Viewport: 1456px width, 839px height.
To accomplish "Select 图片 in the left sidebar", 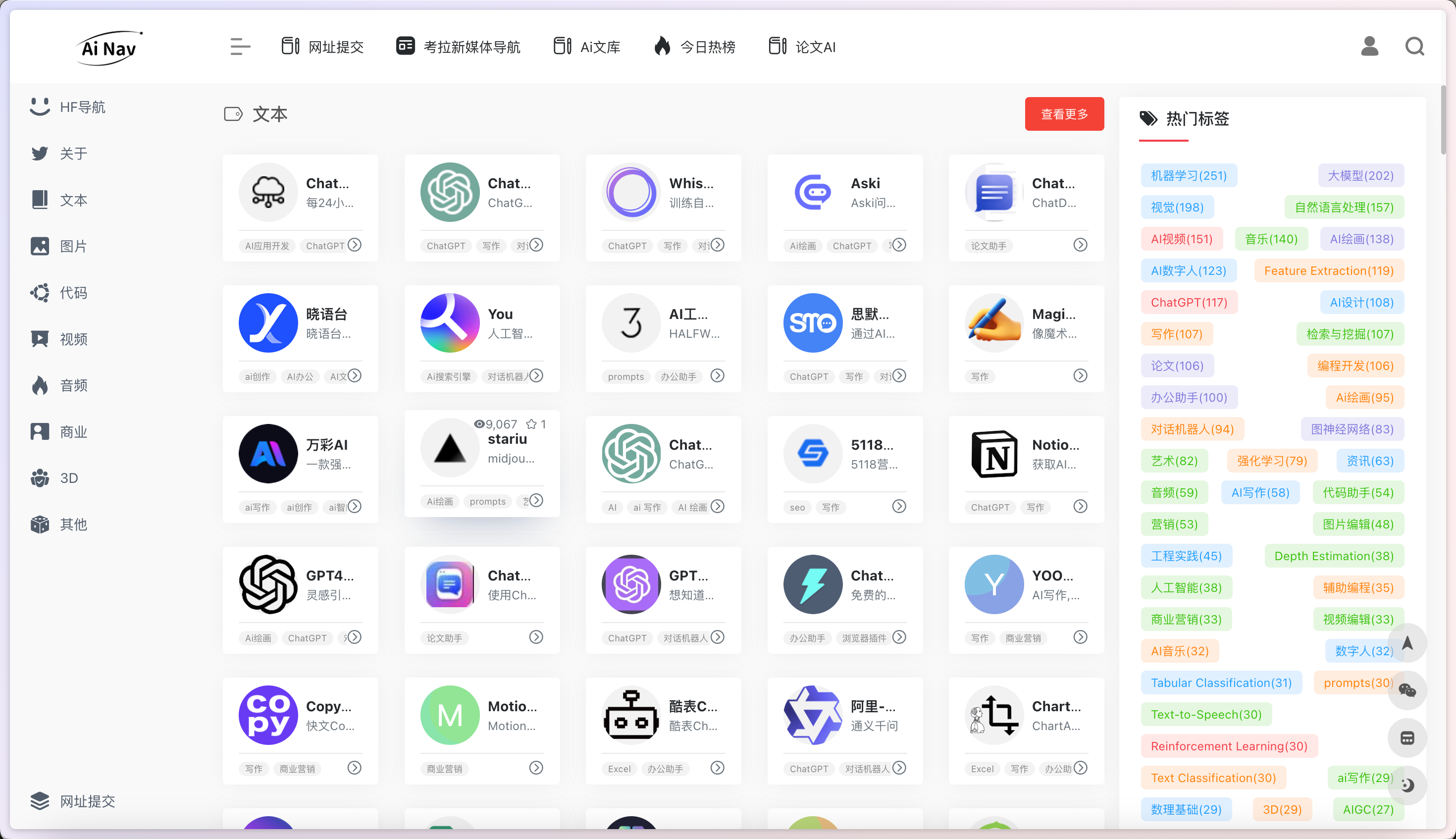I will 73,247.
